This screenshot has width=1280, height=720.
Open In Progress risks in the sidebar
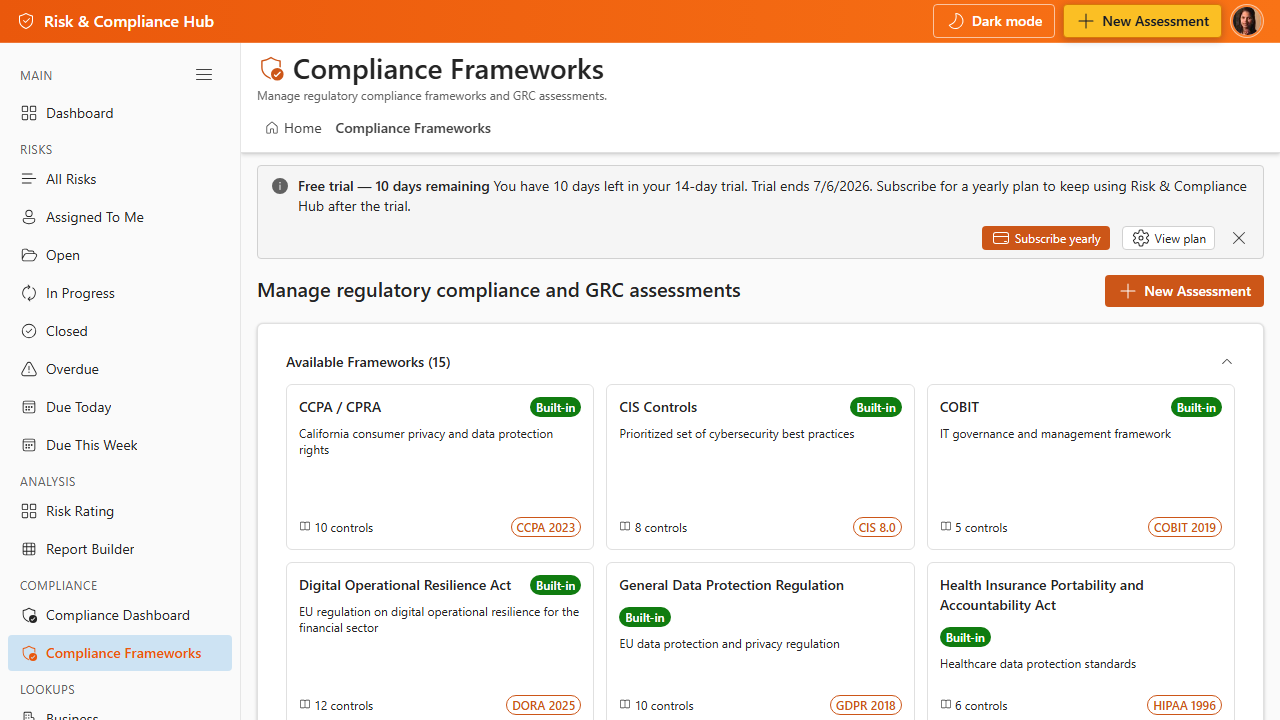click(x=120, y=293)
